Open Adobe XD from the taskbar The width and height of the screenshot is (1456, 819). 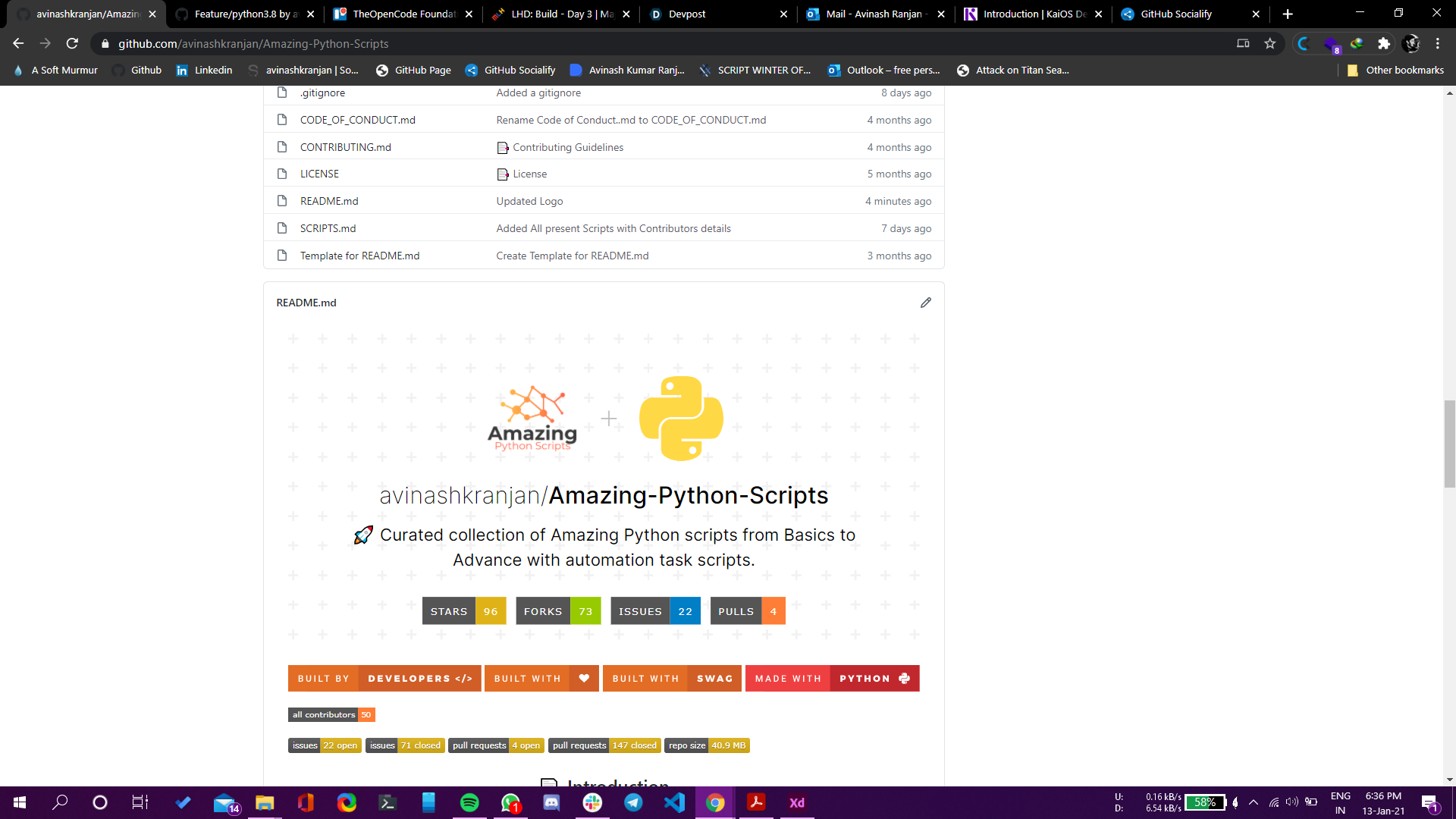click(797, 802)
